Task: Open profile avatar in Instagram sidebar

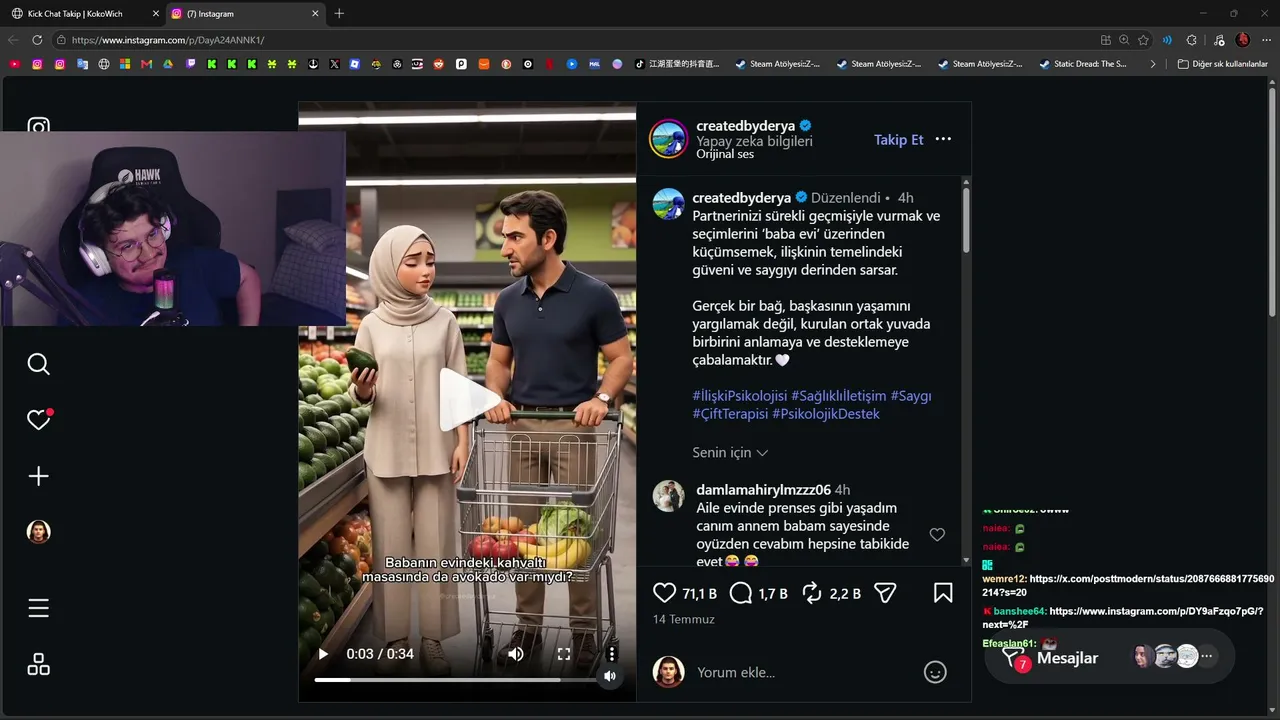Action: [38, 532]
